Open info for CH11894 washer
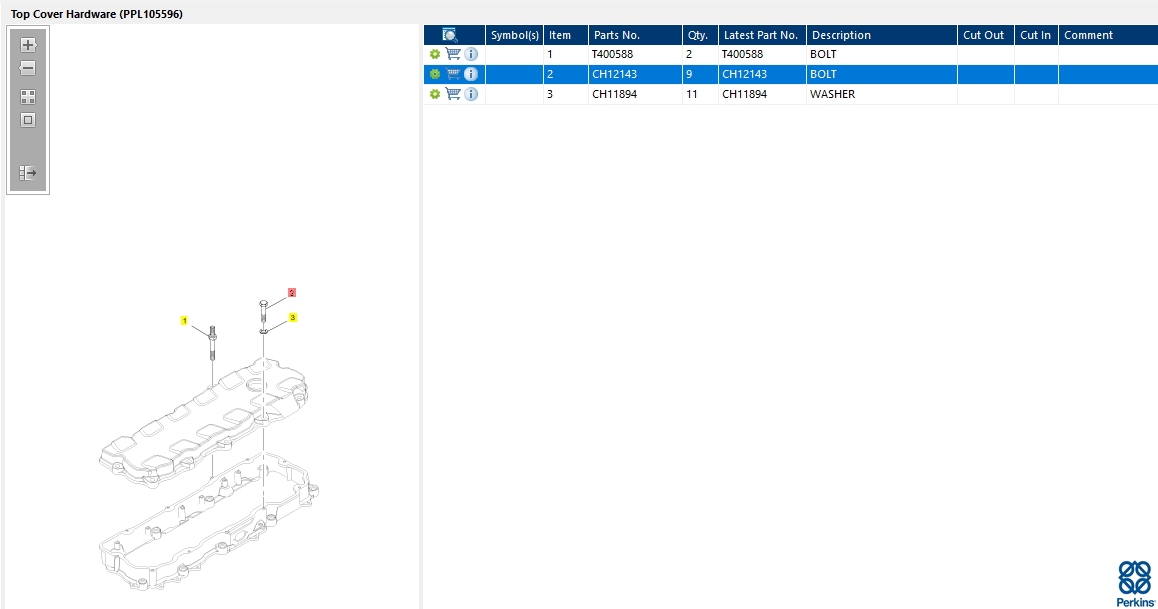The width and height of the screenshot is (1158, 609). tap(471, 94)
